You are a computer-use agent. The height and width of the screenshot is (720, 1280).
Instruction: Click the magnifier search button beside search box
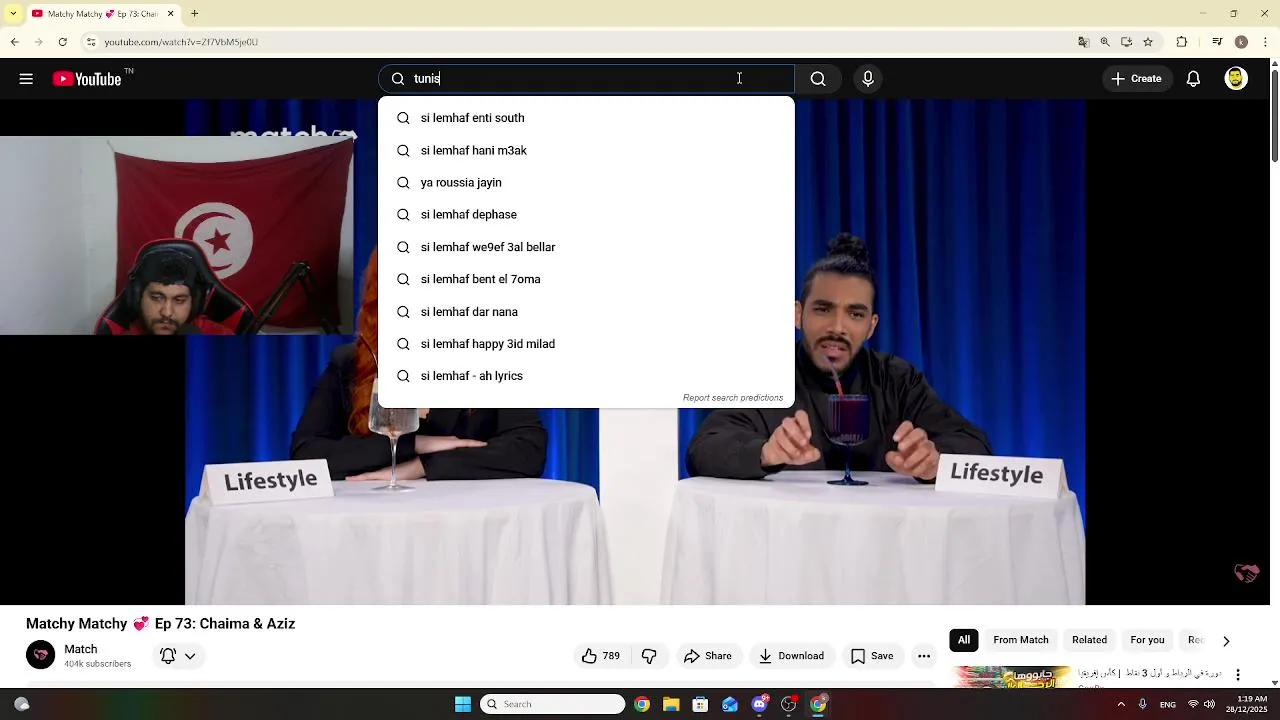click(818, 79)
